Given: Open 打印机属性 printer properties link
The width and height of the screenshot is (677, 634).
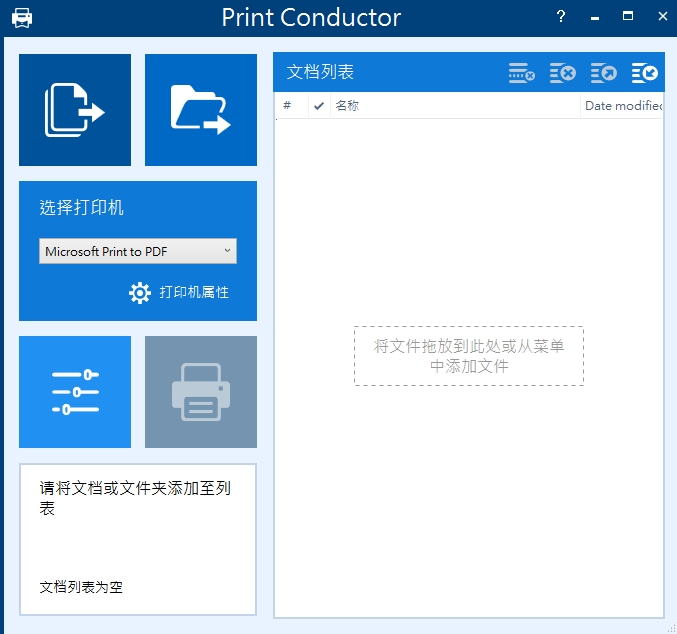Looking at the screenshot, I should [194, 293].
